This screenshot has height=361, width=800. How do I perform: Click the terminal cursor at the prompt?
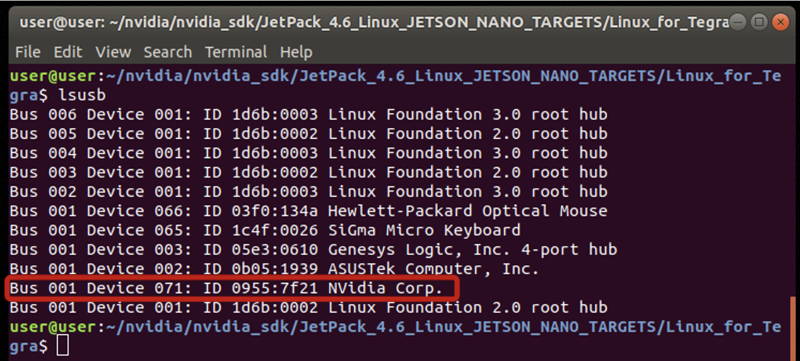click(62, 346)
